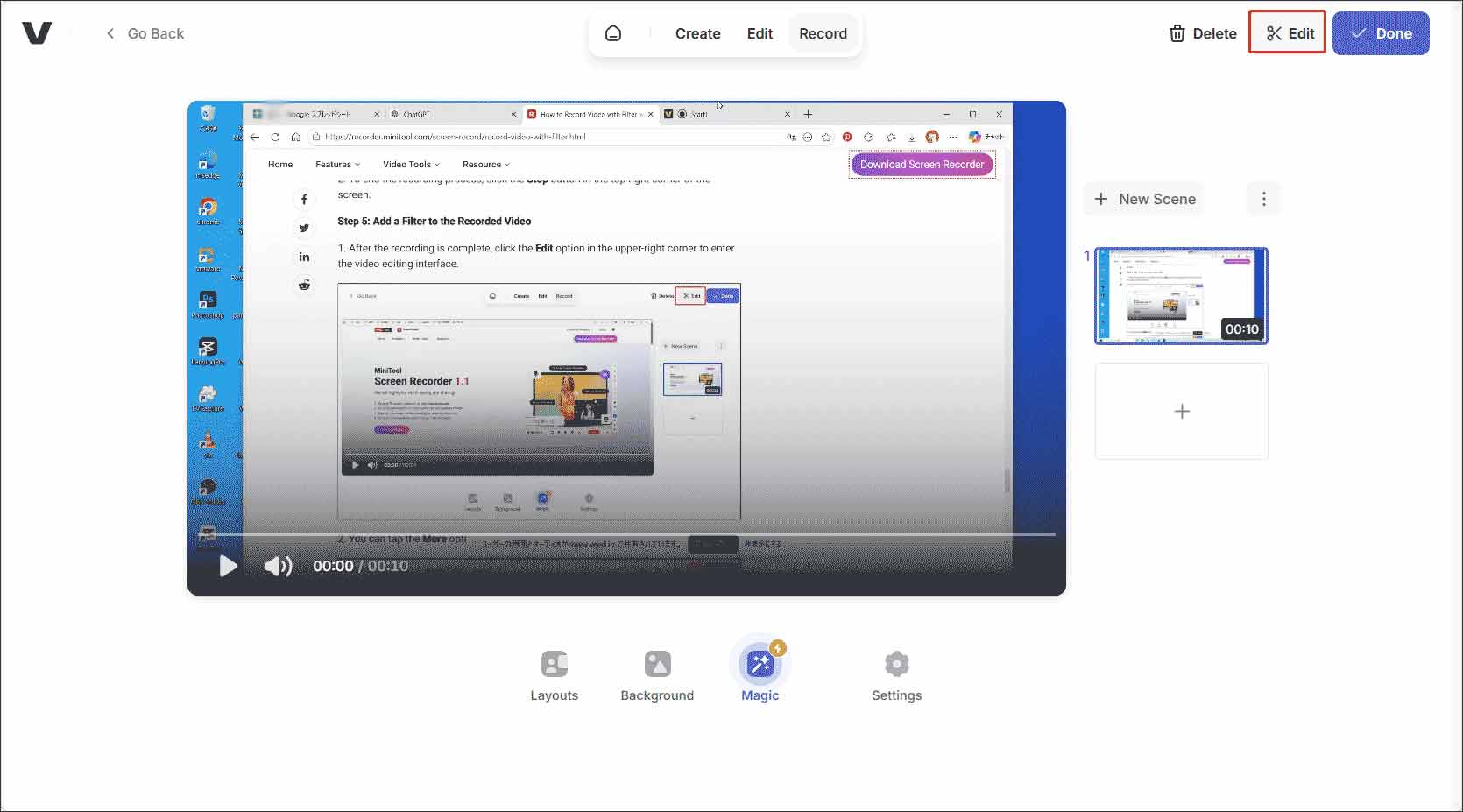Click Download Screen Recorder in the recorded browser
Screen dimensions: 1463x812
(x=922, y=165)
